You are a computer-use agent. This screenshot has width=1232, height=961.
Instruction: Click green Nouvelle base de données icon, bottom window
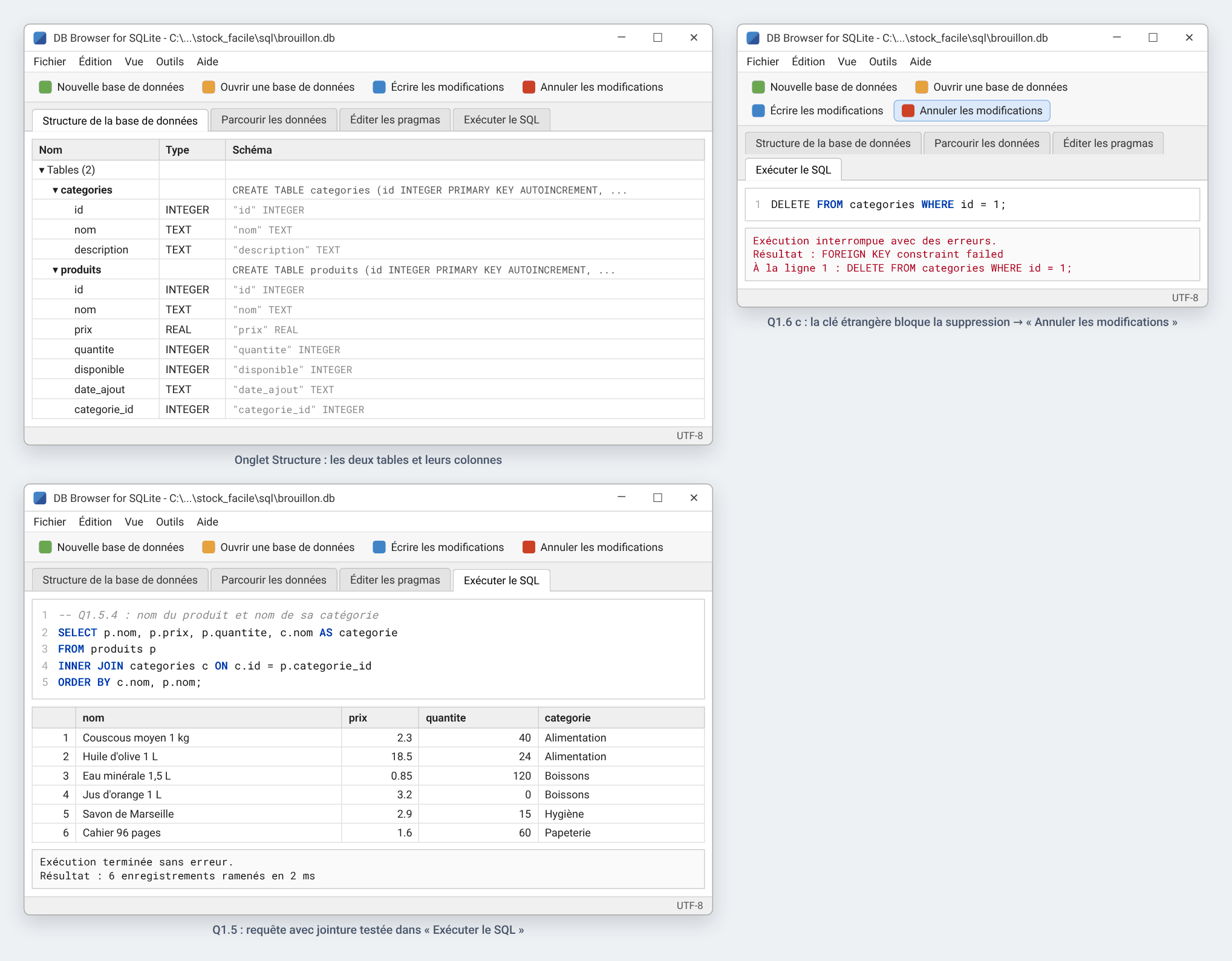click(x=45, y=547)
